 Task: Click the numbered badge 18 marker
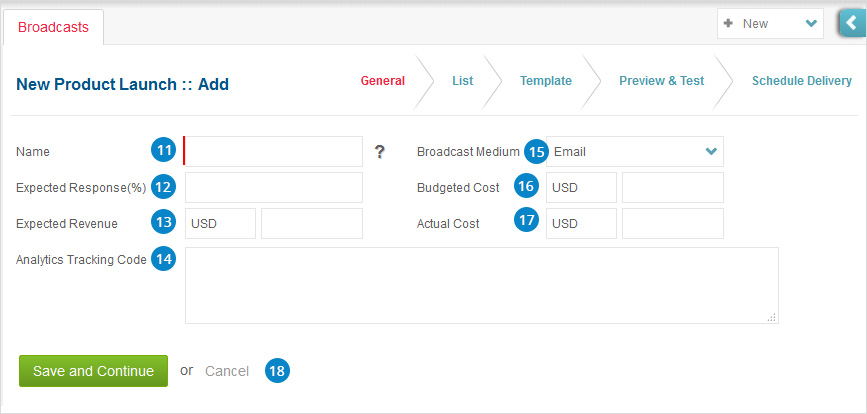pyautogui.click(x=277, y=371)
